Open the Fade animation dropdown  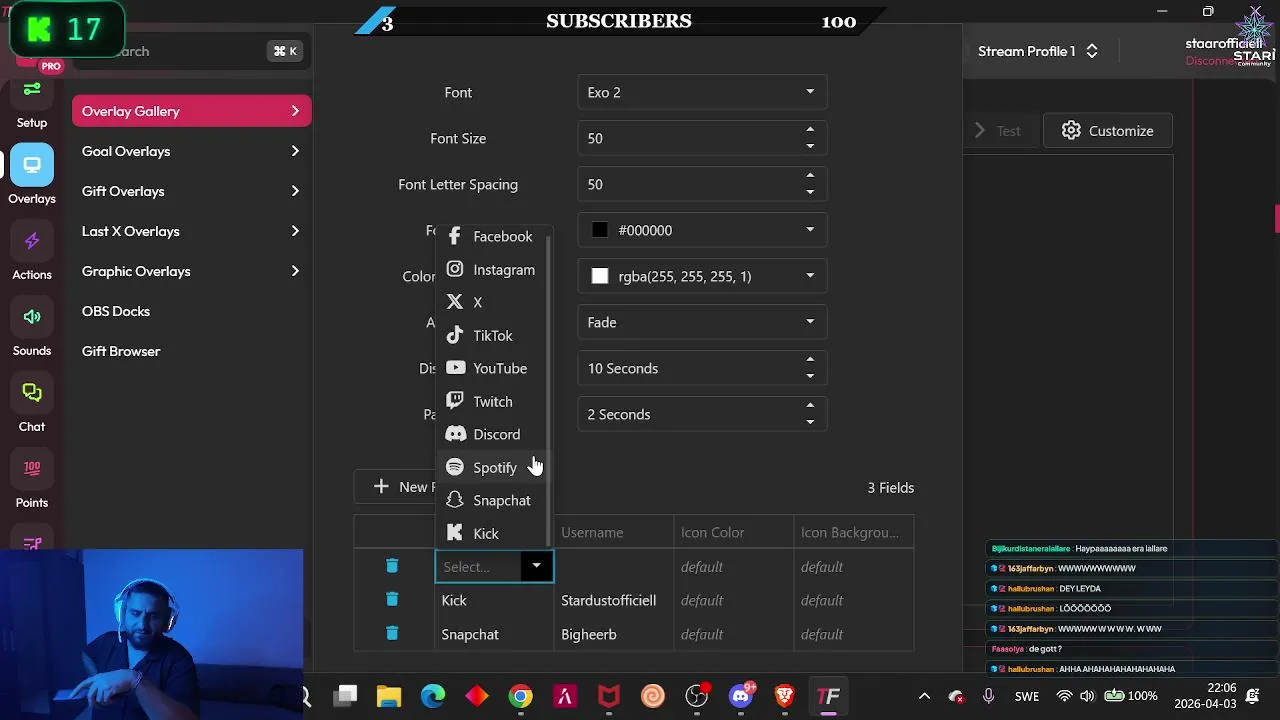click(702, 322)
